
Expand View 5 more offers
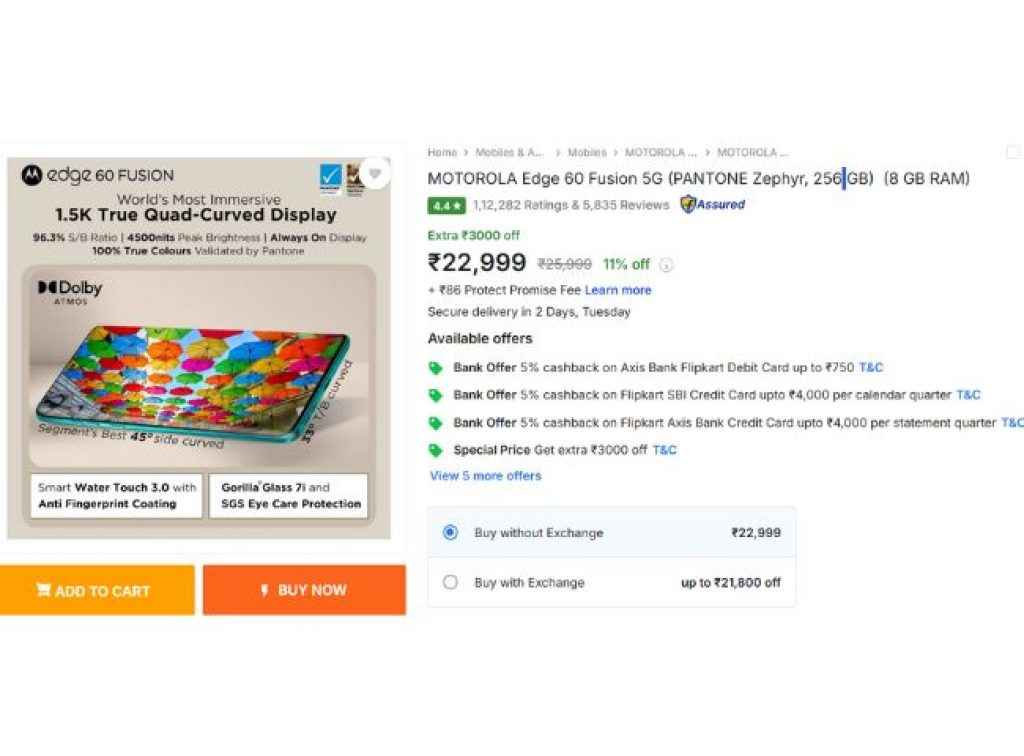click(x=485, y=476)
